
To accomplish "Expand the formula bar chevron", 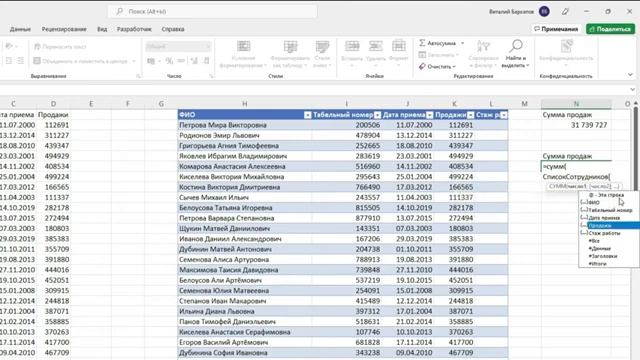I will 632,89.
